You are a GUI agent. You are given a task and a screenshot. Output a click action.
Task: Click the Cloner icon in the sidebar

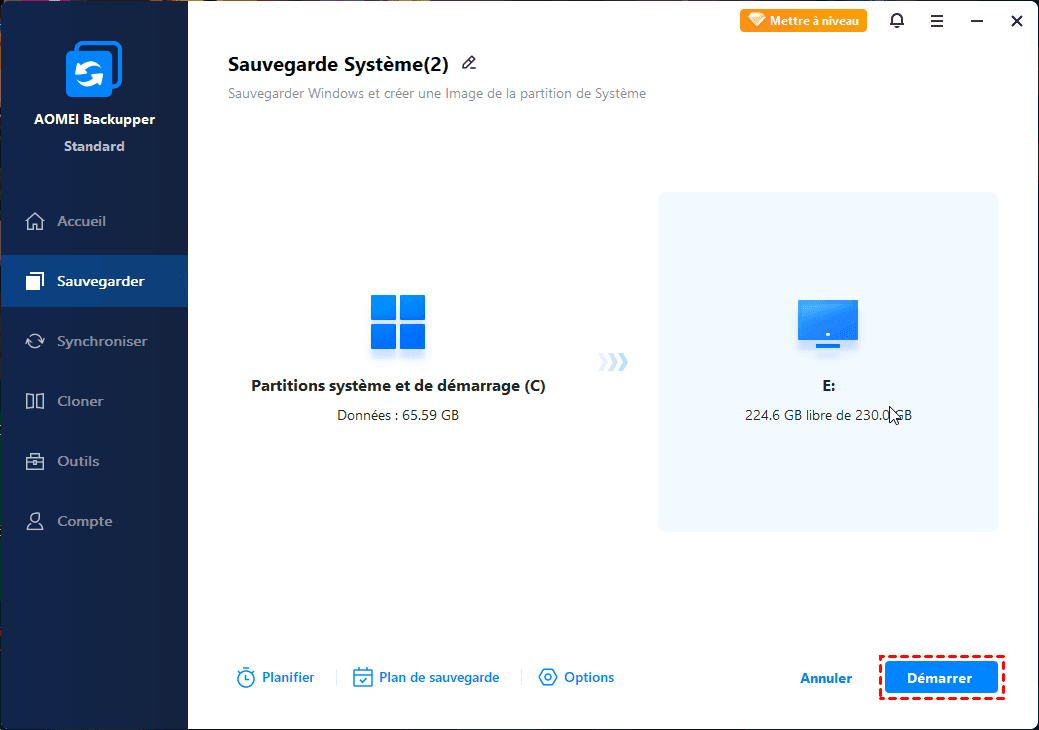tap(35, 401)
